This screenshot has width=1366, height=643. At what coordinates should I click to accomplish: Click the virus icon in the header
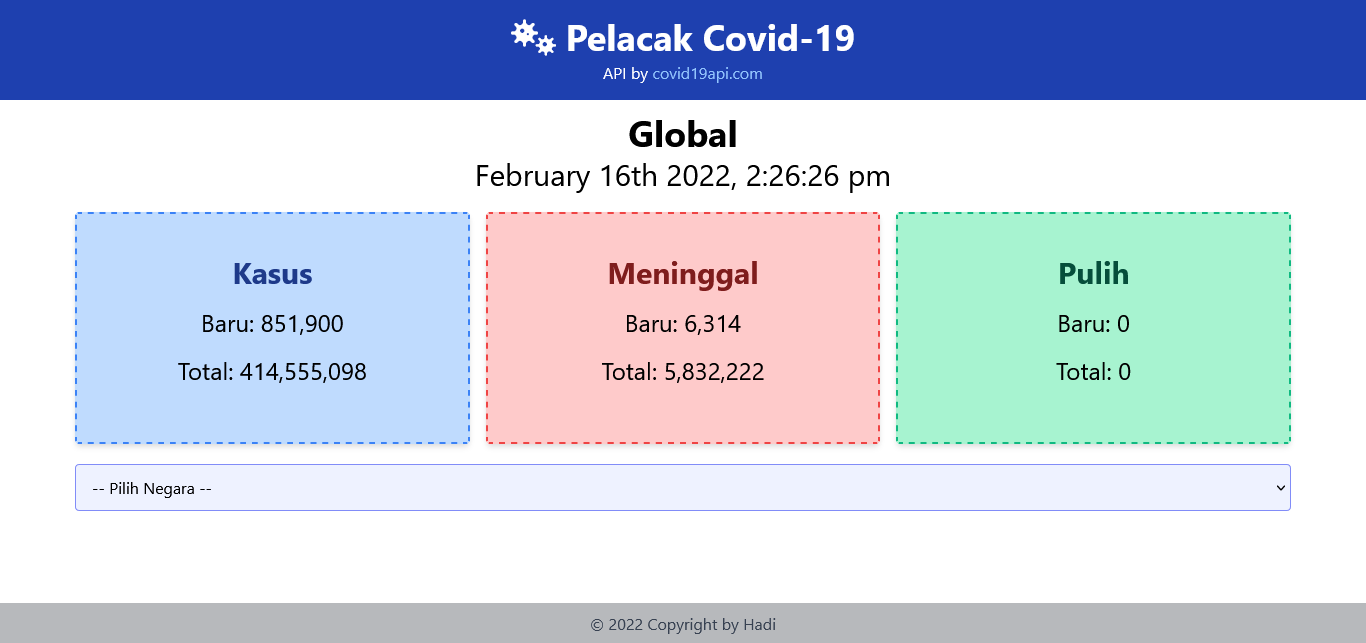coord(532,38)
